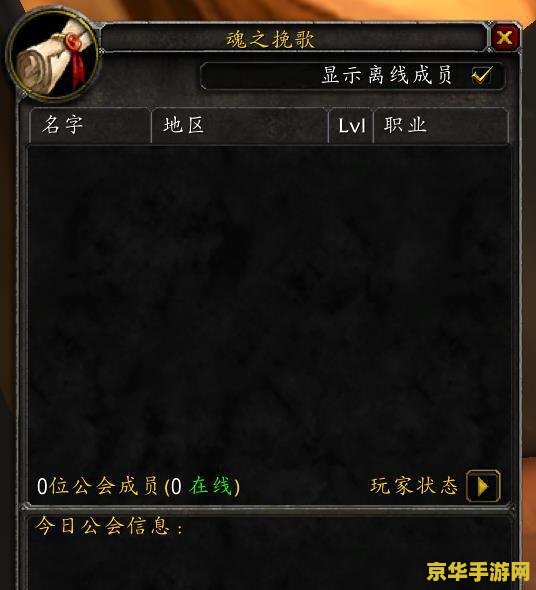Click the 0位公会成员 counter text
Screen dimensions: 536x590
click(98, 486)
